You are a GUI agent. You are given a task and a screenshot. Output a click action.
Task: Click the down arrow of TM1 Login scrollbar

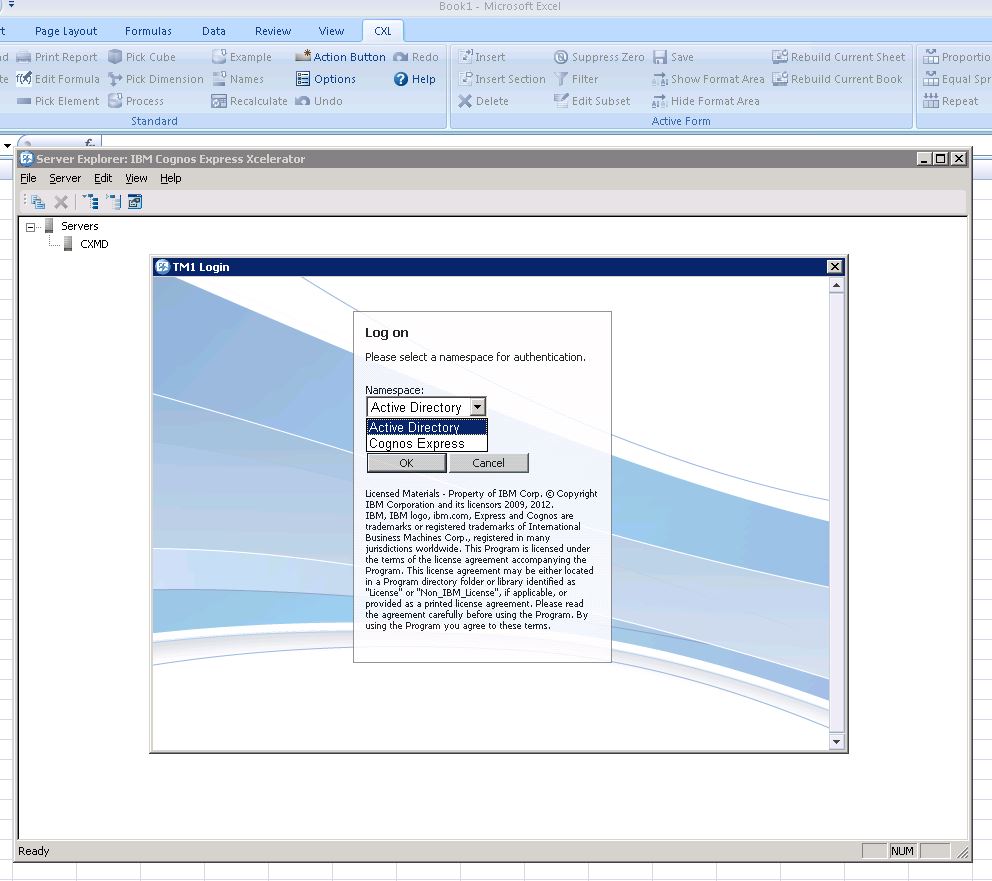point(836,742)
